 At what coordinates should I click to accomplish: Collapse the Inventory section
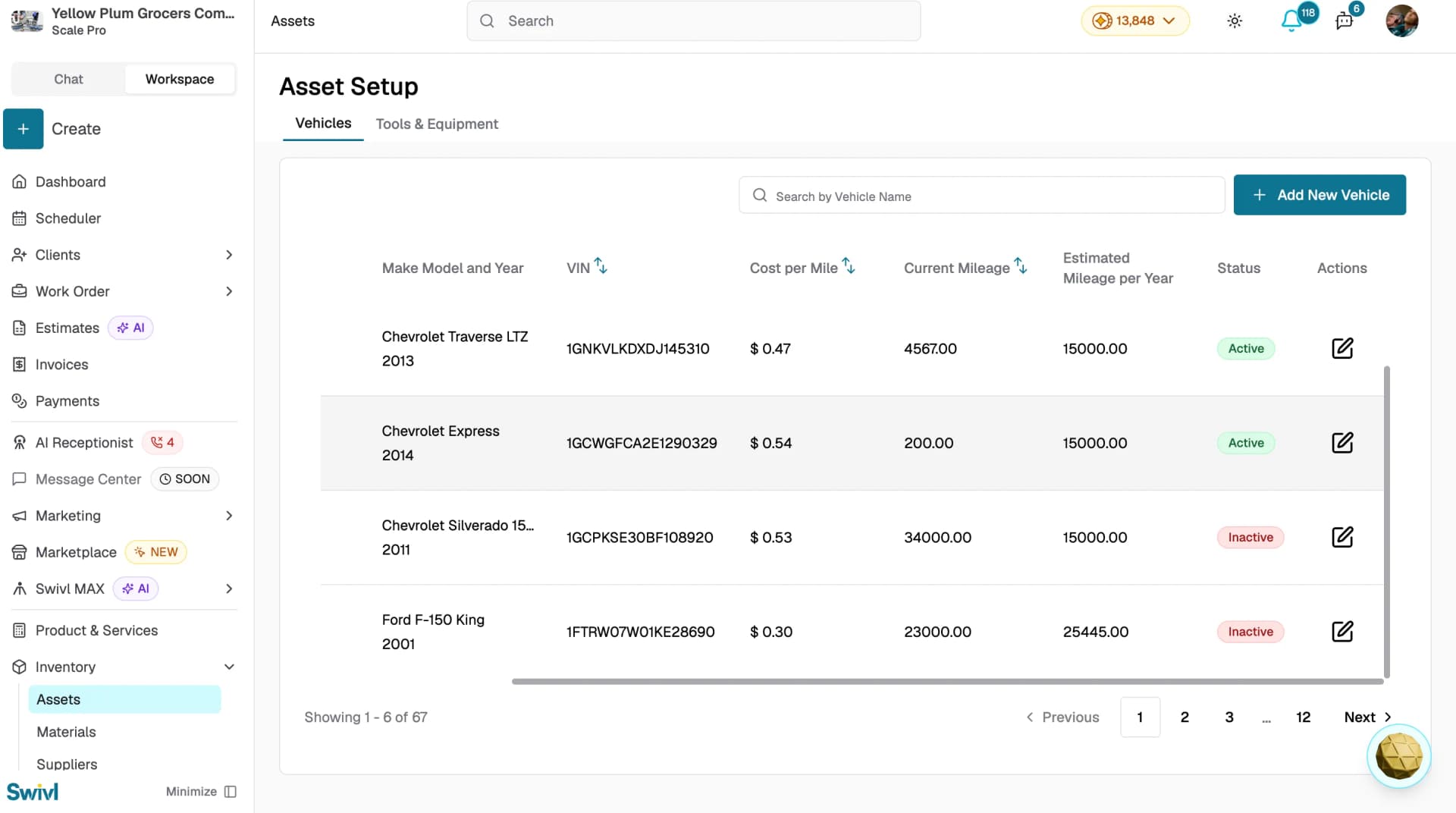pos(229,667)
